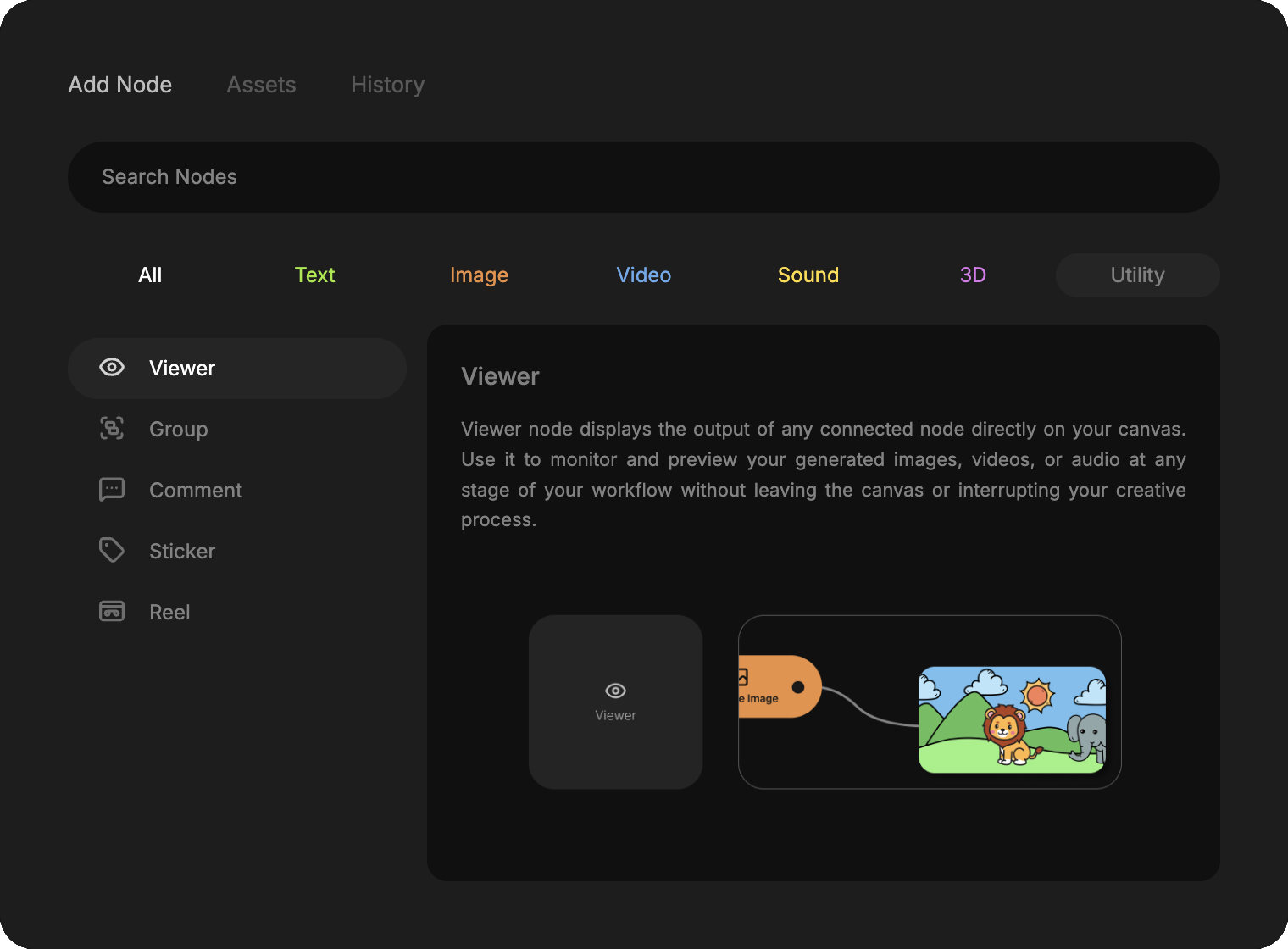Select the Sound category filter
1288x949 pixels.
coord(808,275)
